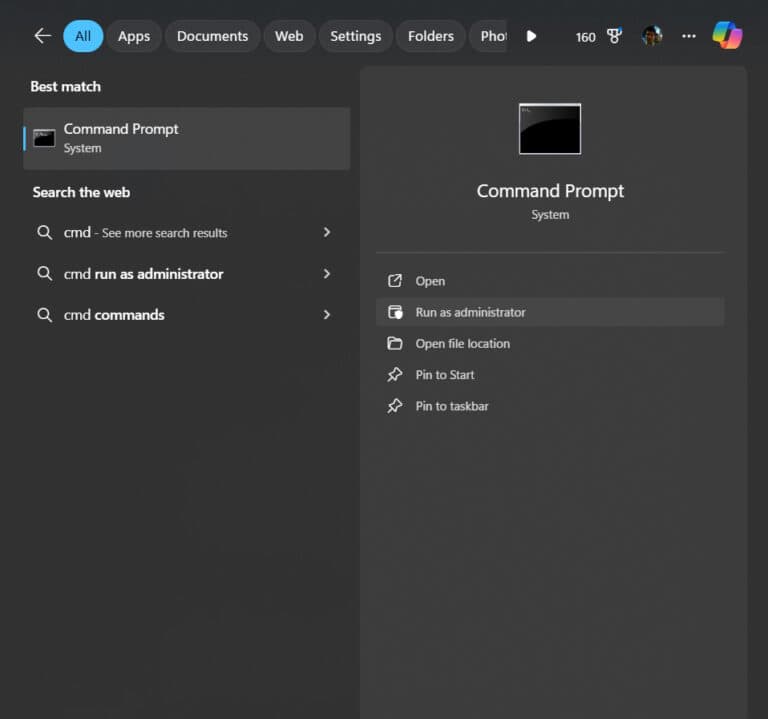Pin Command Prompt to Start
Image resolution: width=768 pixels, height=719 pixels.
pos(445,375)
